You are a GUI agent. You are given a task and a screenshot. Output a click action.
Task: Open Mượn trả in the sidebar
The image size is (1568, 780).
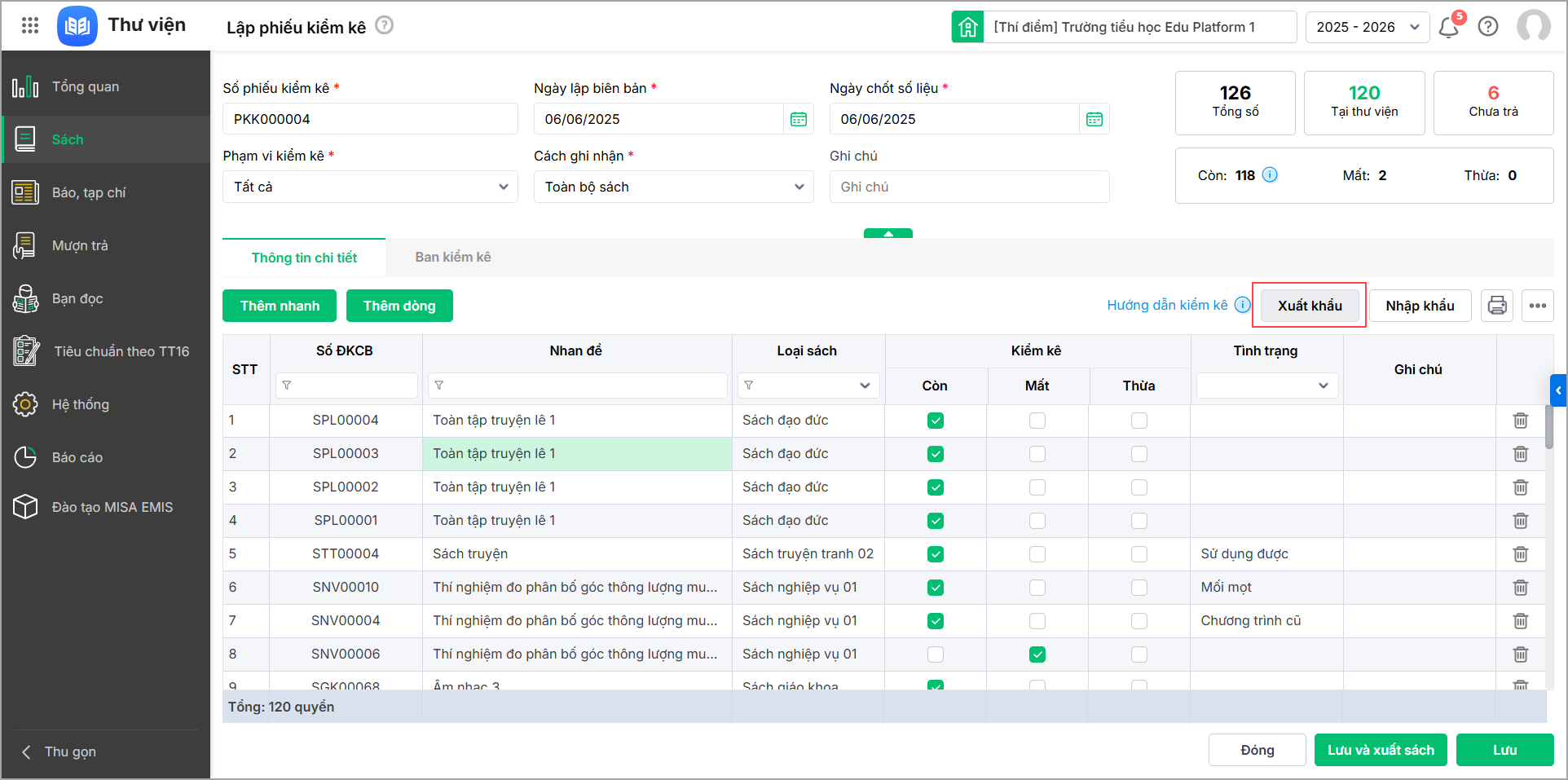click(80, 245)
